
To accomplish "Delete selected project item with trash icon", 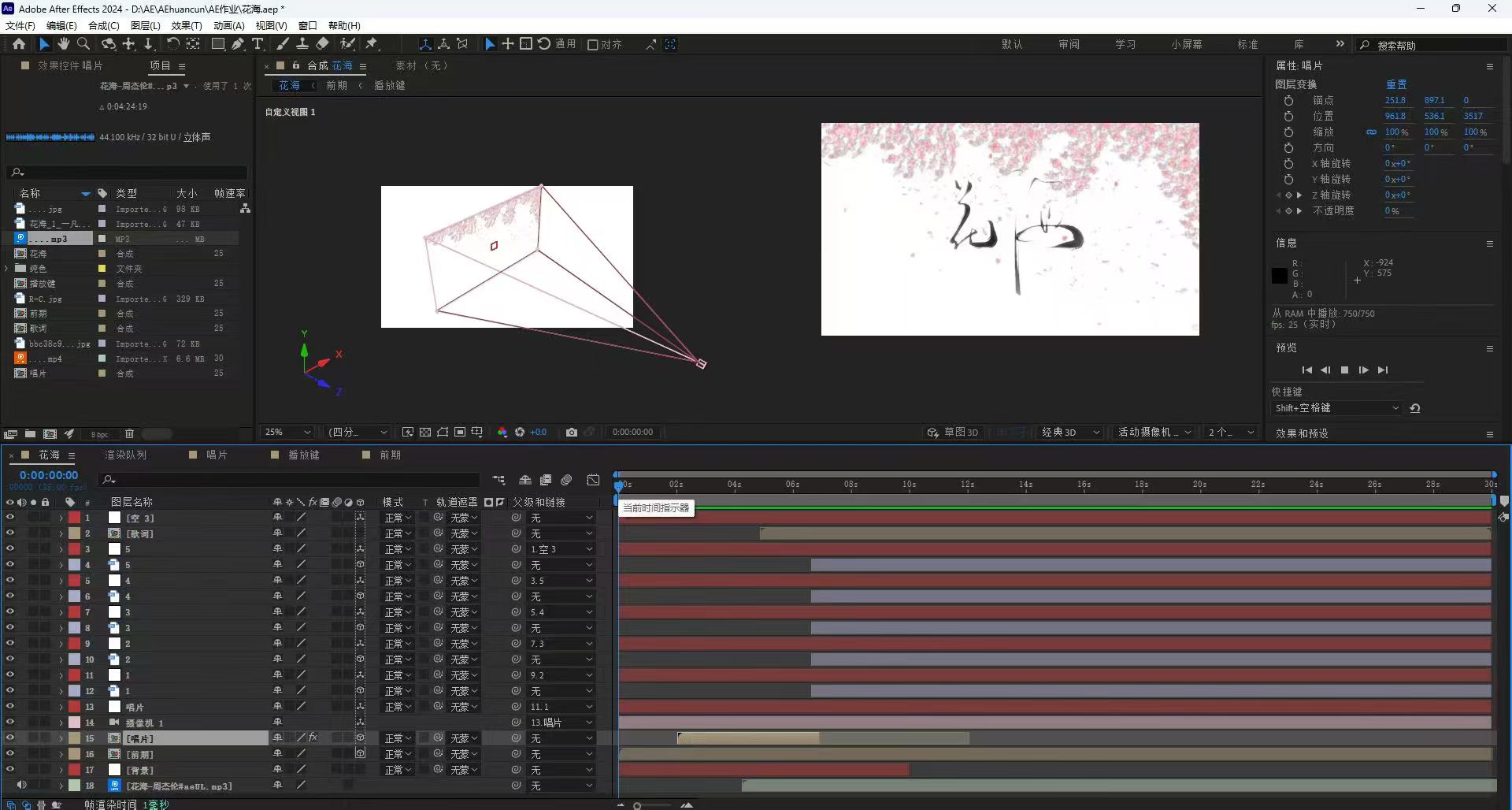I will coord(130,434).
